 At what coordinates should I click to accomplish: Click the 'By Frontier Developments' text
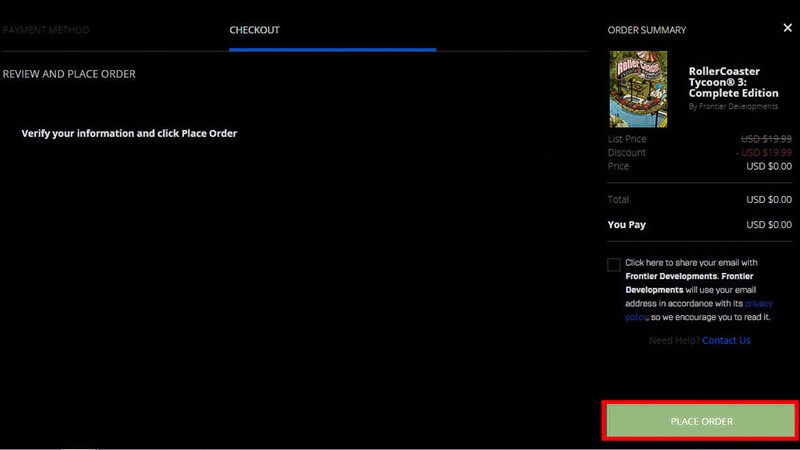coord(733,106)
